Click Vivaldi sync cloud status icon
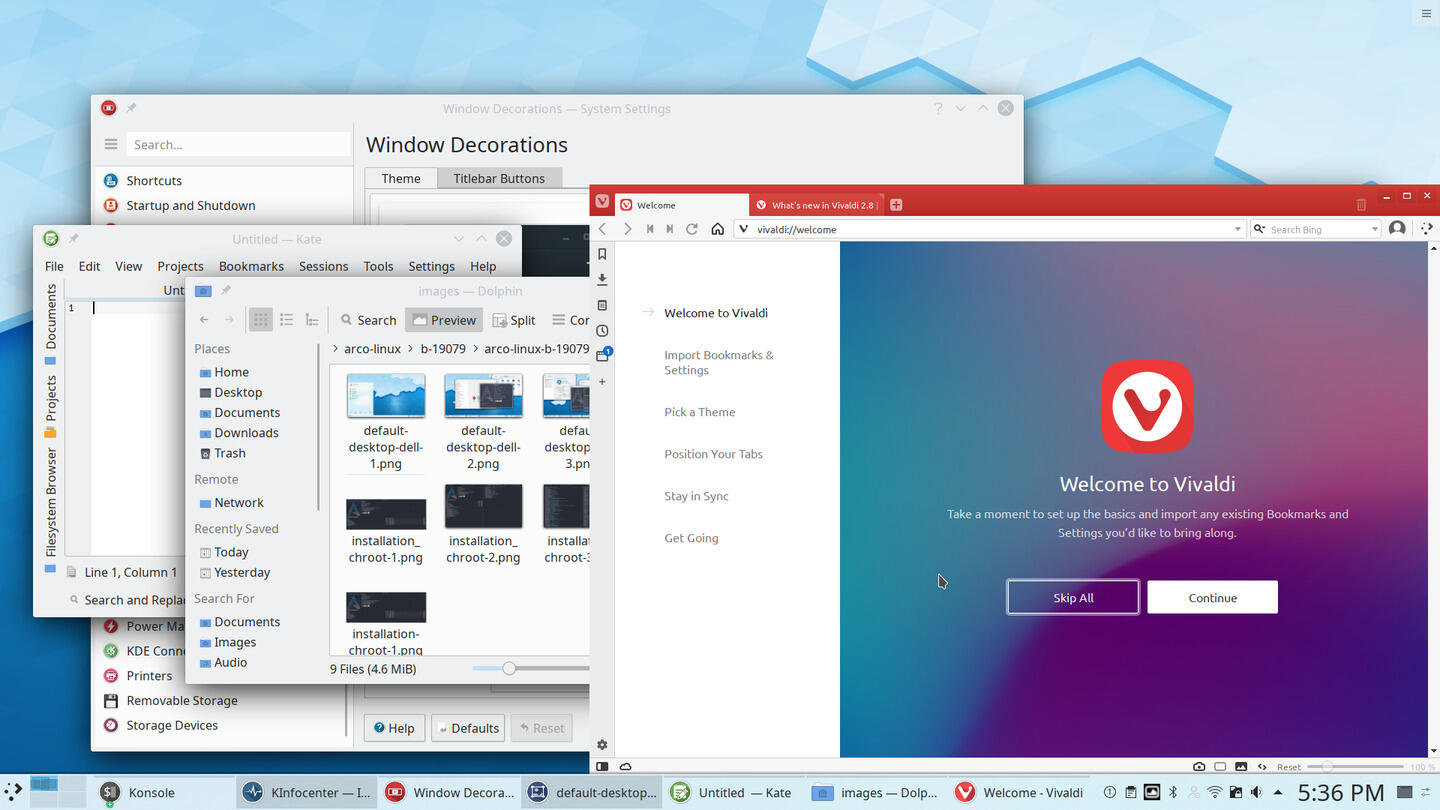Screen dimensions: 1440x810 [x=625, y=767]
